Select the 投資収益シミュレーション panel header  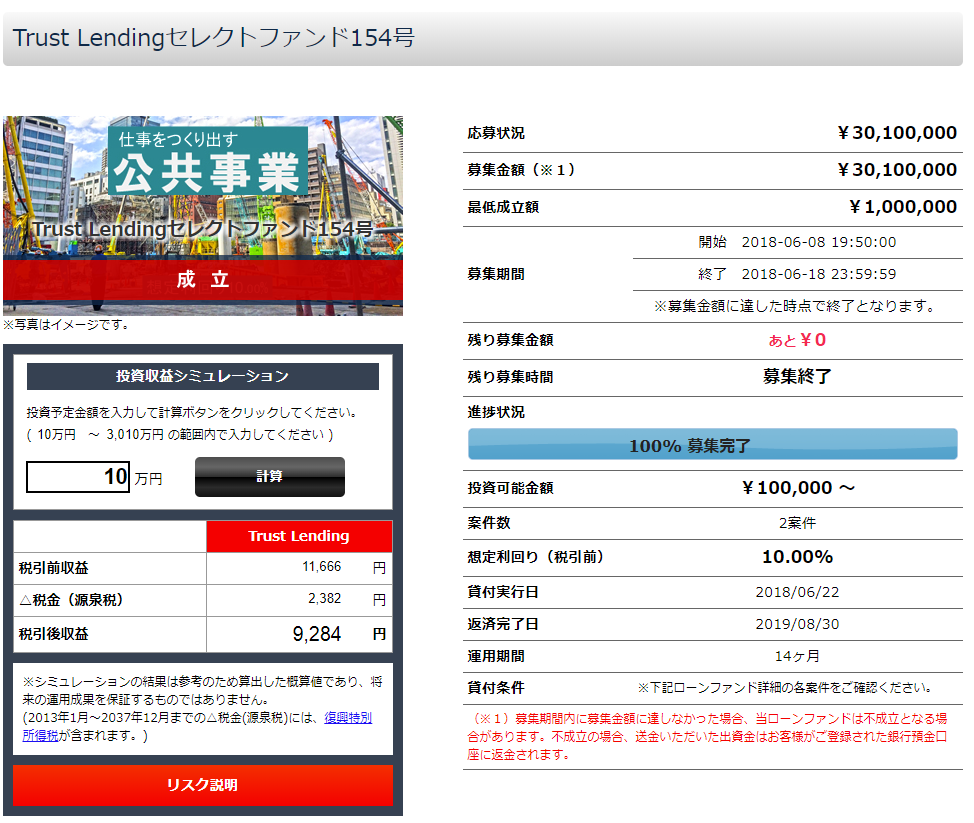203,376
